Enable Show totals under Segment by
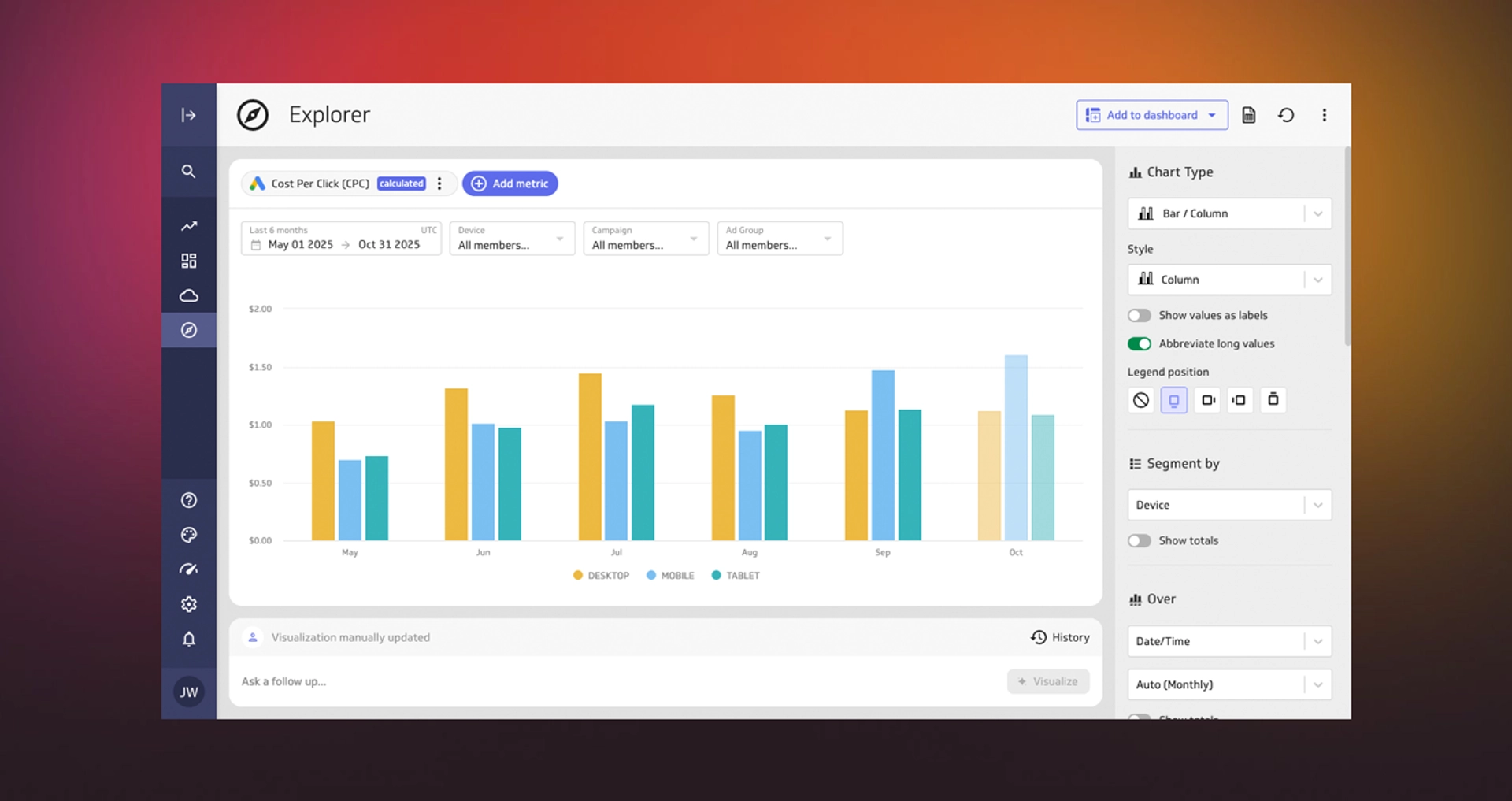Screen dimensions: 1512x801 1139,540
